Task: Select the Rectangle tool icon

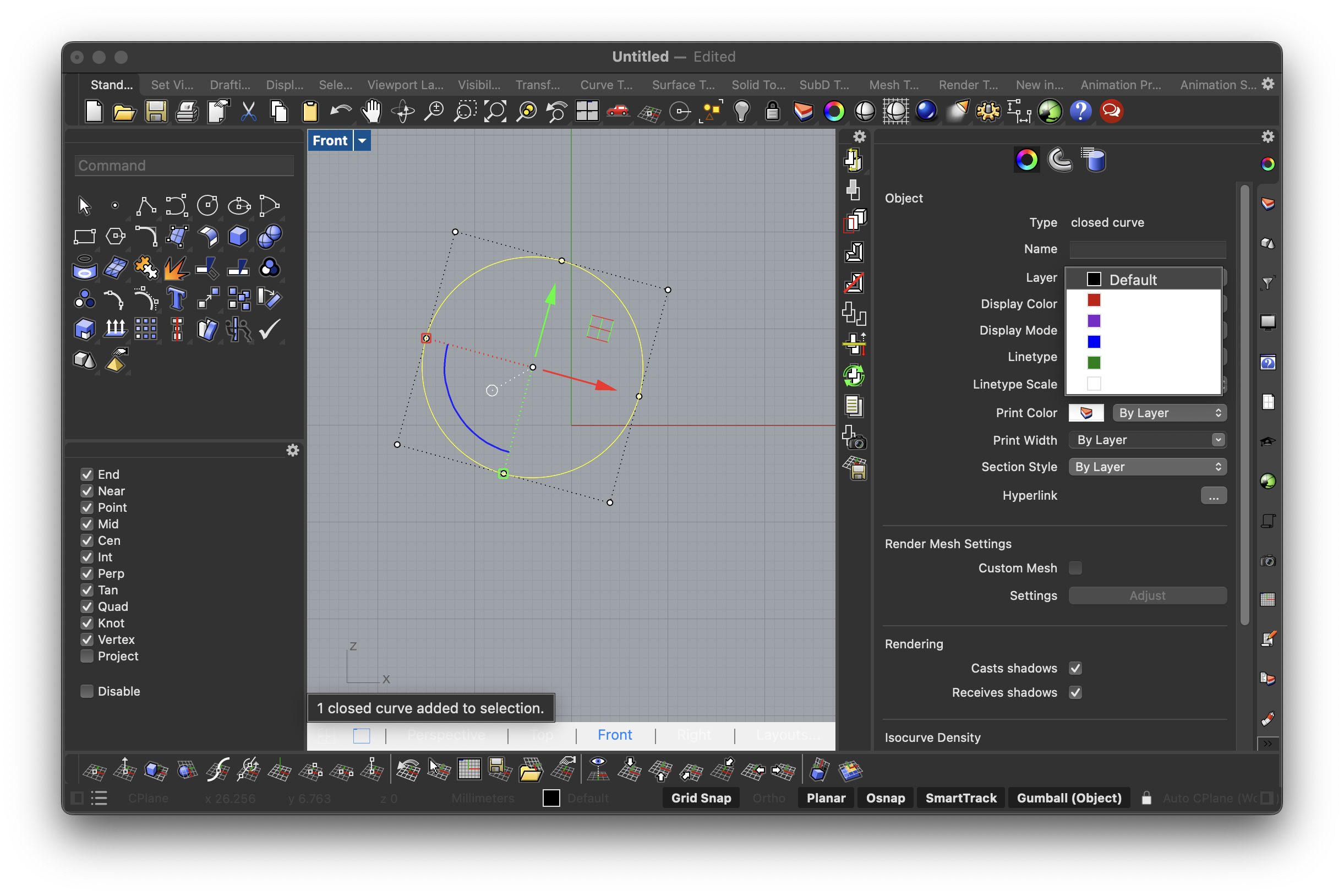Action: [85, 236]
